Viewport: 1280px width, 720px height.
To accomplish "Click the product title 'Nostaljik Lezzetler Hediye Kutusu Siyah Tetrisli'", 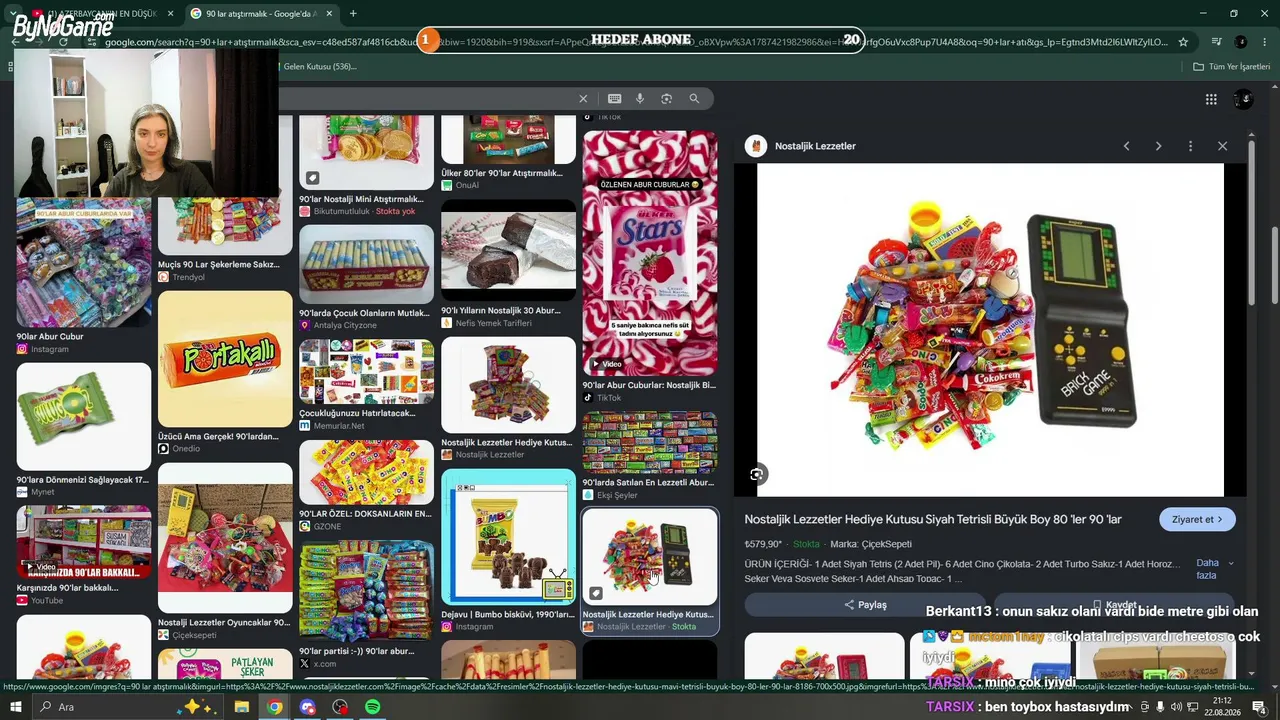I will click(933, 520).
